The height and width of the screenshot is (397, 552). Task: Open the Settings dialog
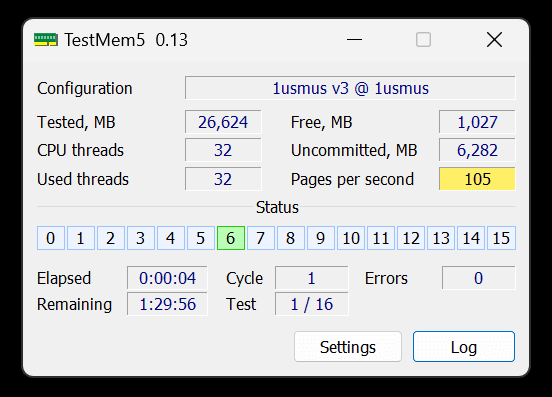pyautogui.click(x=348, y=347)
